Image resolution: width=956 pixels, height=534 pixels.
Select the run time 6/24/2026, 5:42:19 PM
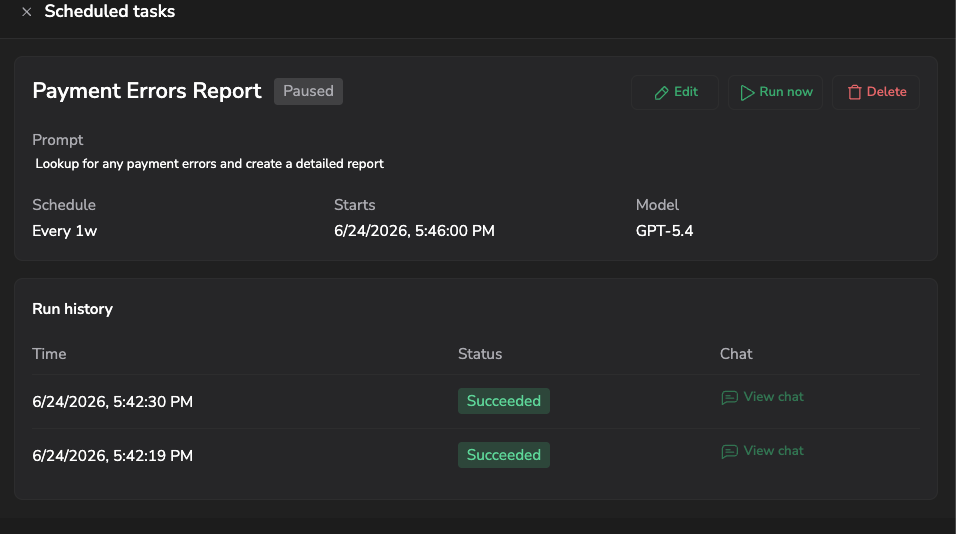point(112,456)
